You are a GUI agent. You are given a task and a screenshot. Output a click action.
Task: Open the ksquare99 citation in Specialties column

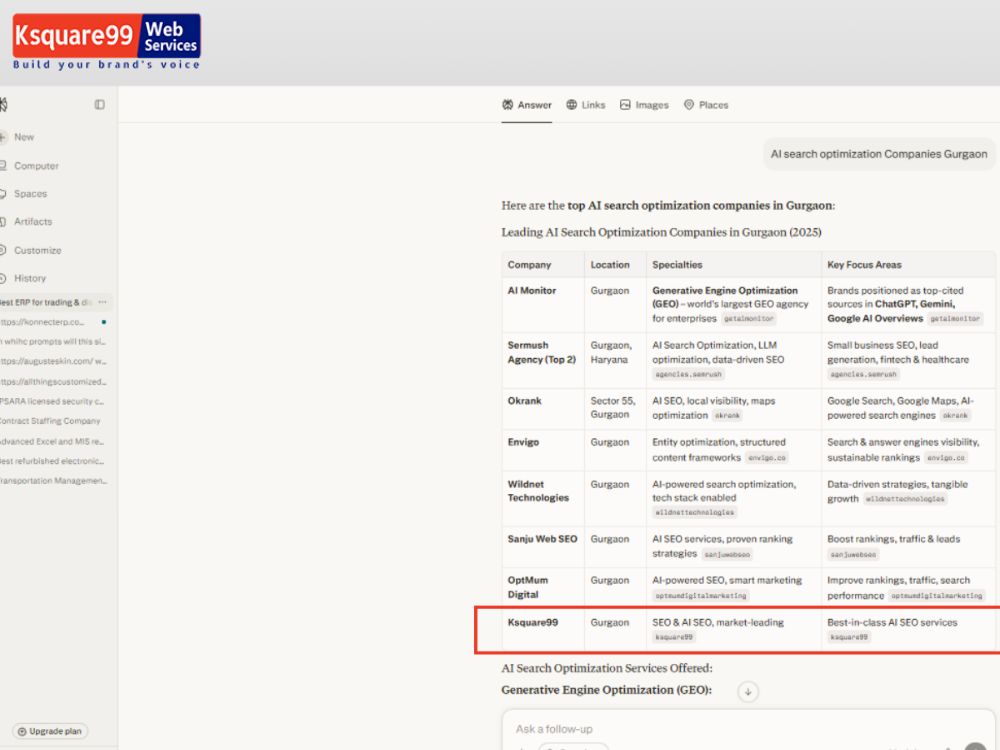pos(673,637)
